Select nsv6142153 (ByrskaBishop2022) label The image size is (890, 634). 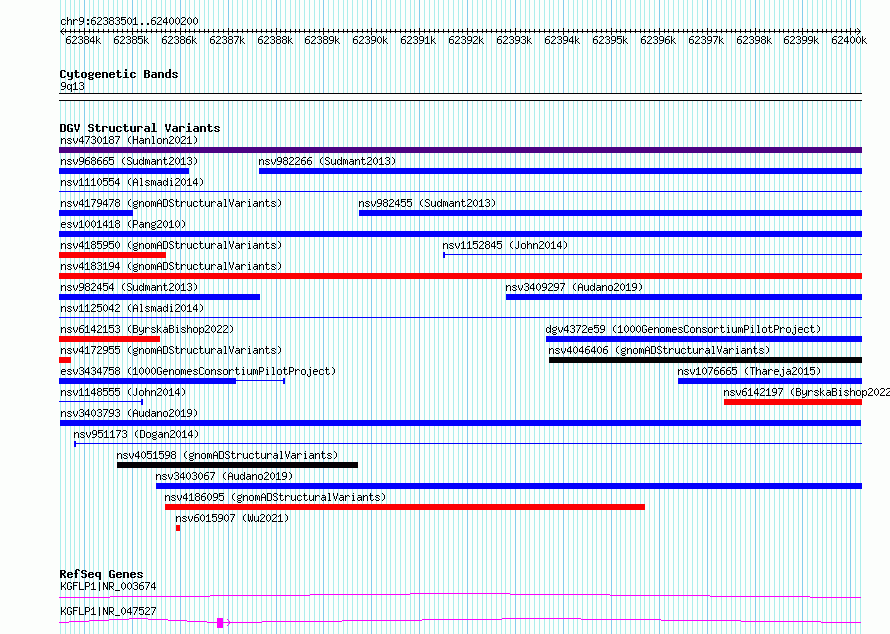(x=147, y=329)
